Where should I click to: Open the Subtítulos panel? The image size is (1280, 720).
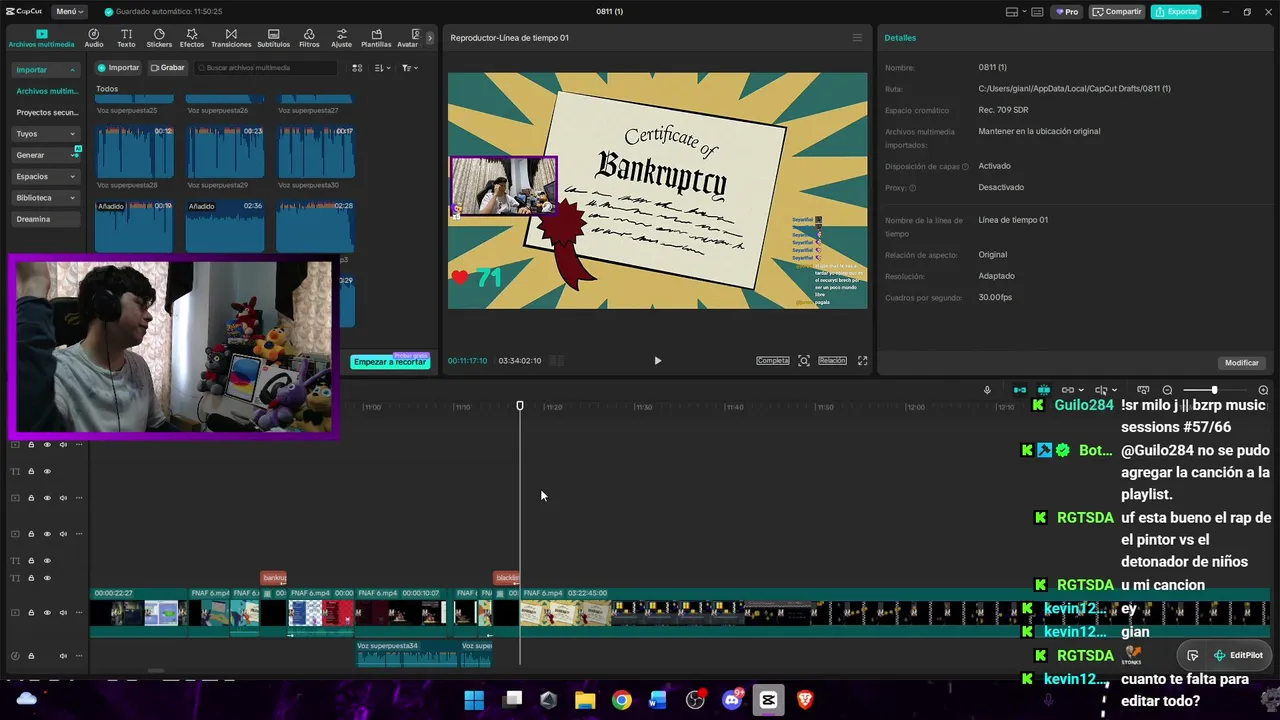pyautogui.click(x=273, y=38)
